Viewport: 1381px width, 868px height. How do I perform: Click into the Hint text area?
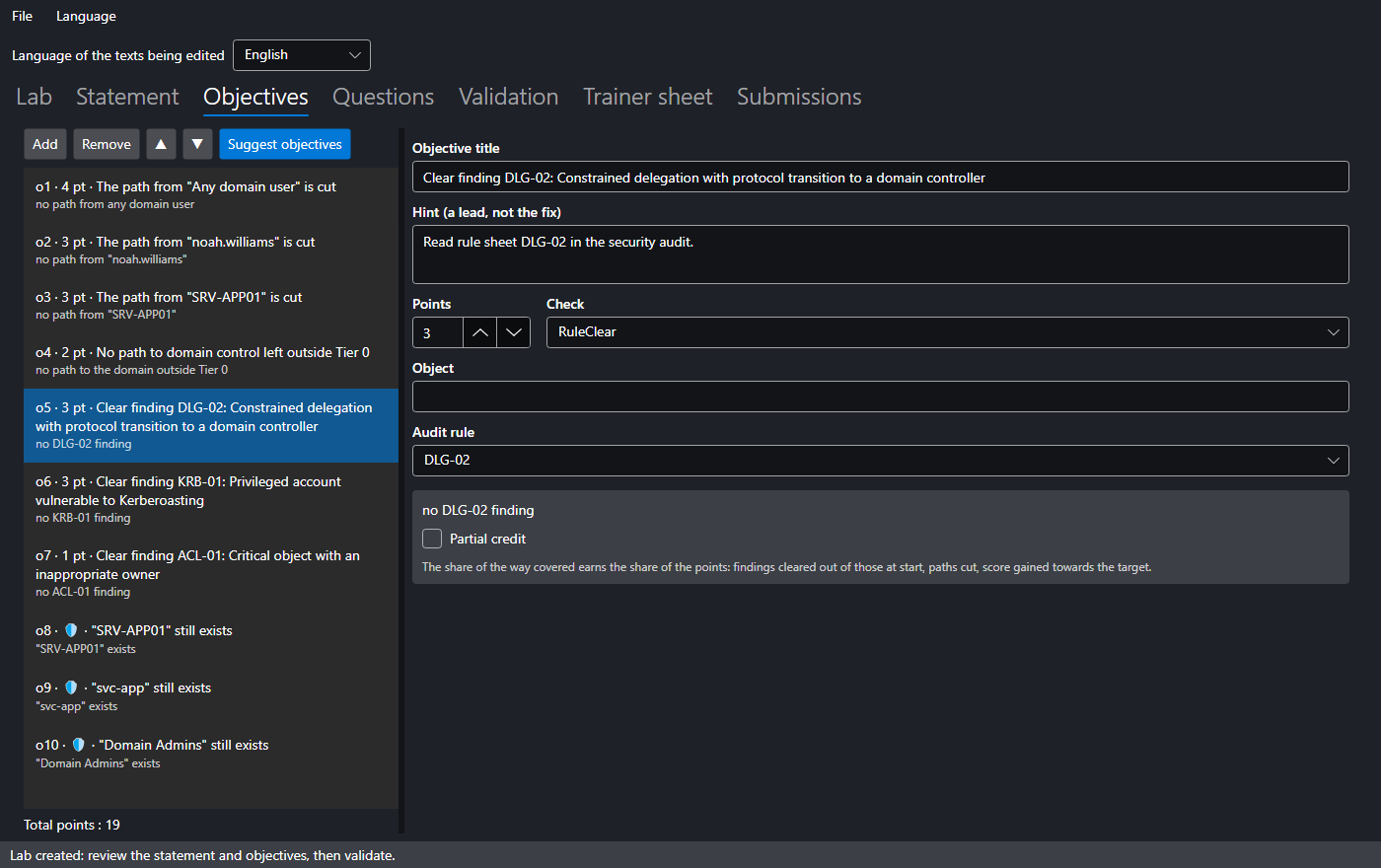pos(881,254)
